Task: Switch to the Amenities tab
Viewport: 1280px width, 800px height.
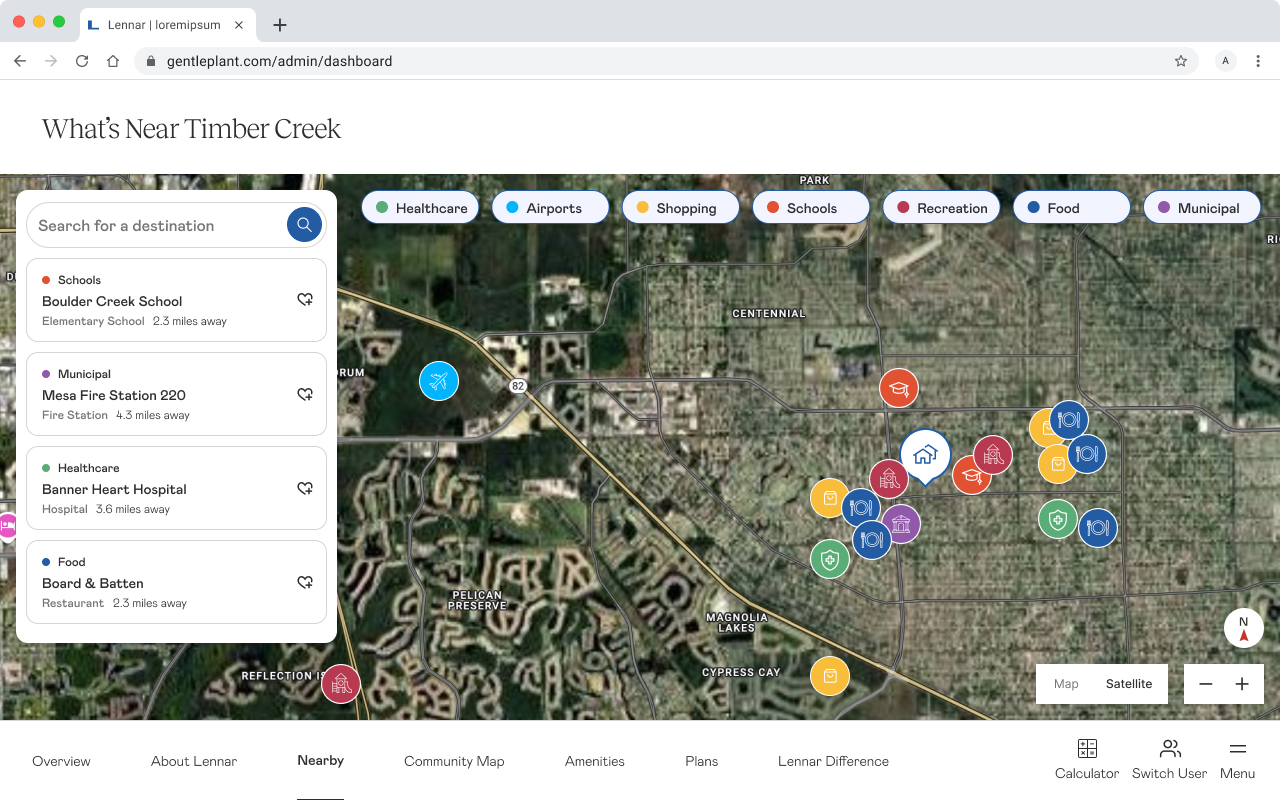Action: point(595,761)
